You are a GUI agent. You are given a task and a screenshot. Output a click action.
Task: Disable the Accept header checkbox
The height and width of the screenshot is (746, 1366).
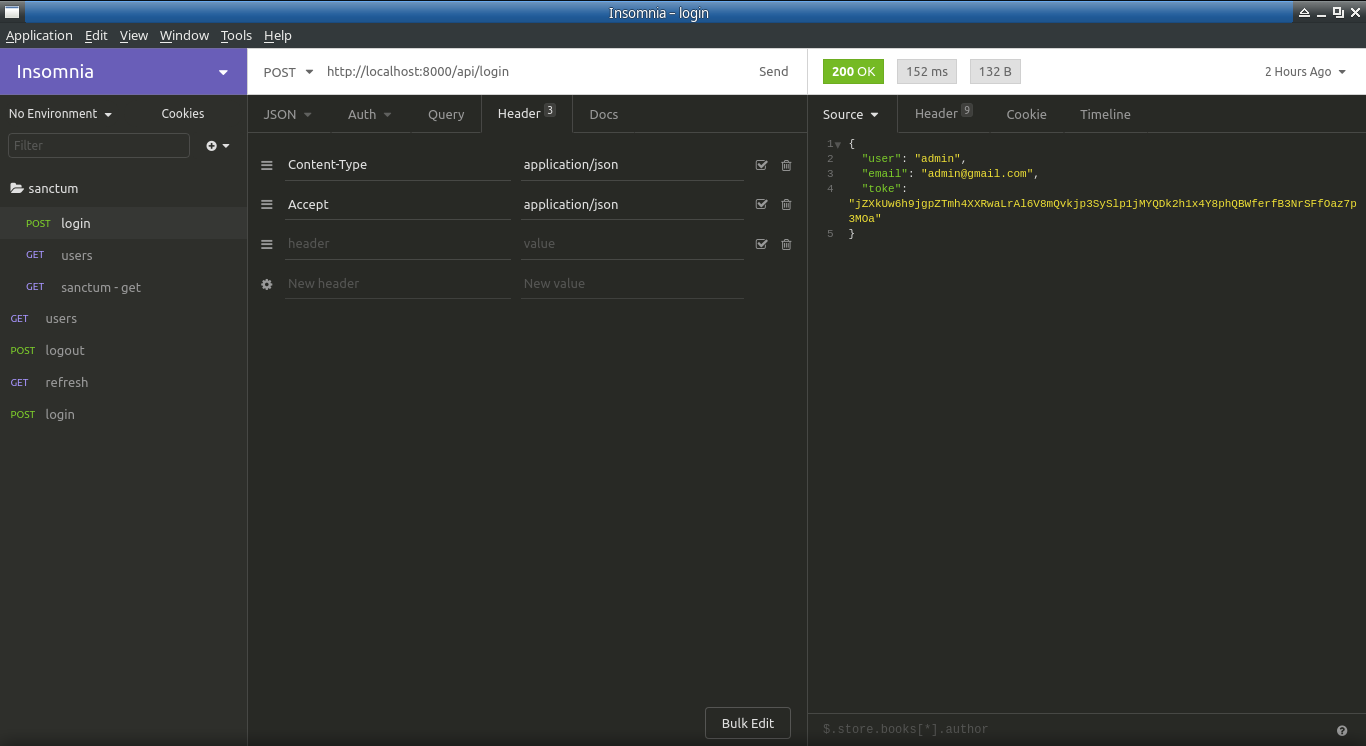click(762, 205)
